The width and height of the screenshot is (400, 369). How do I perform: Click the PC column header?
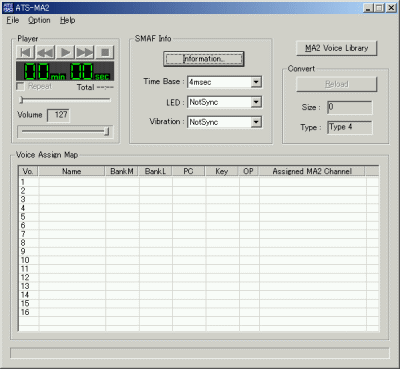[x=189, y=171]
